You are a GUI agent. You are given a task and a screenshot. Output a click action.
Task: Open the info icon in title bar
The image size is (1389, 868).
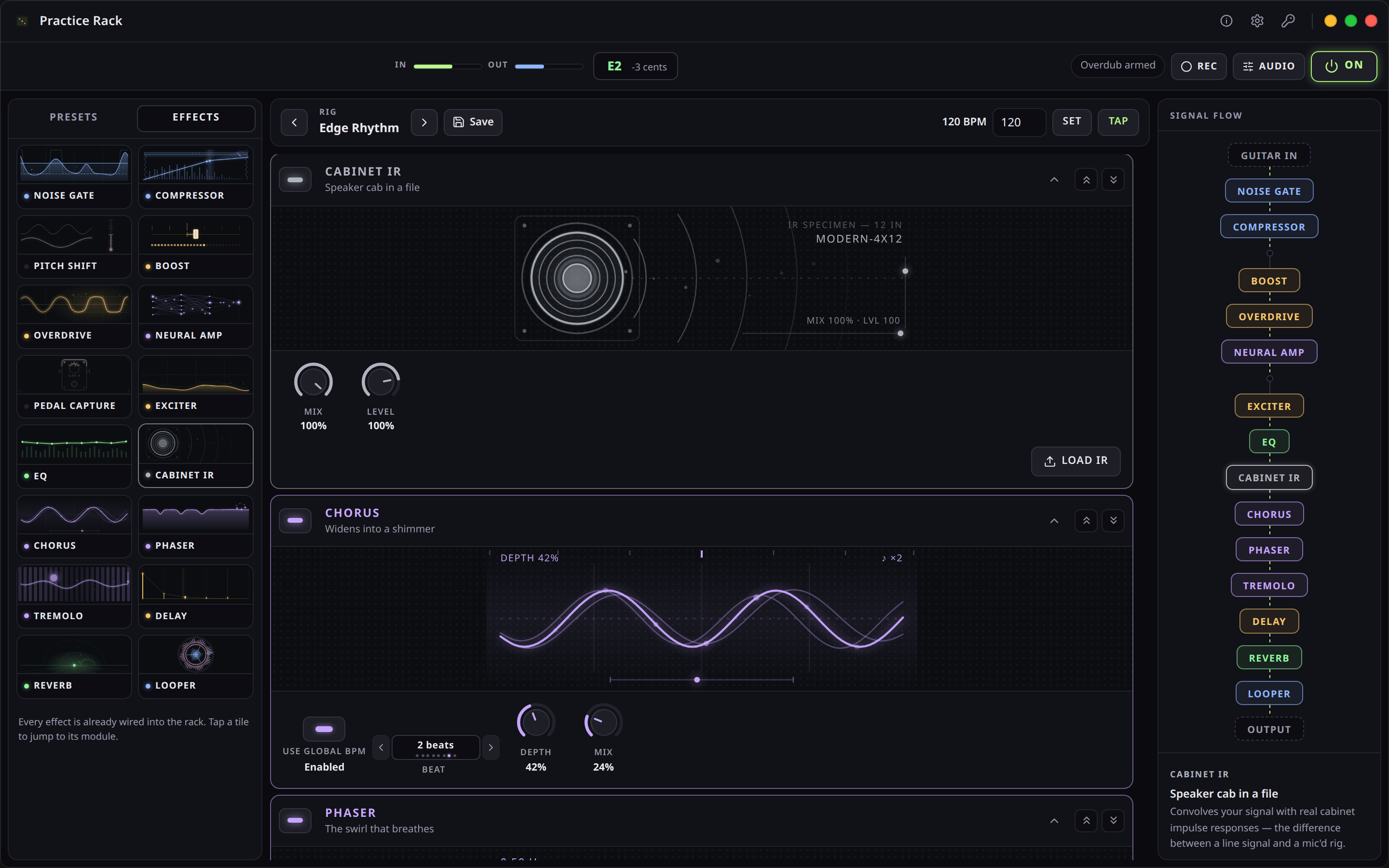[x=1226, y=21]
